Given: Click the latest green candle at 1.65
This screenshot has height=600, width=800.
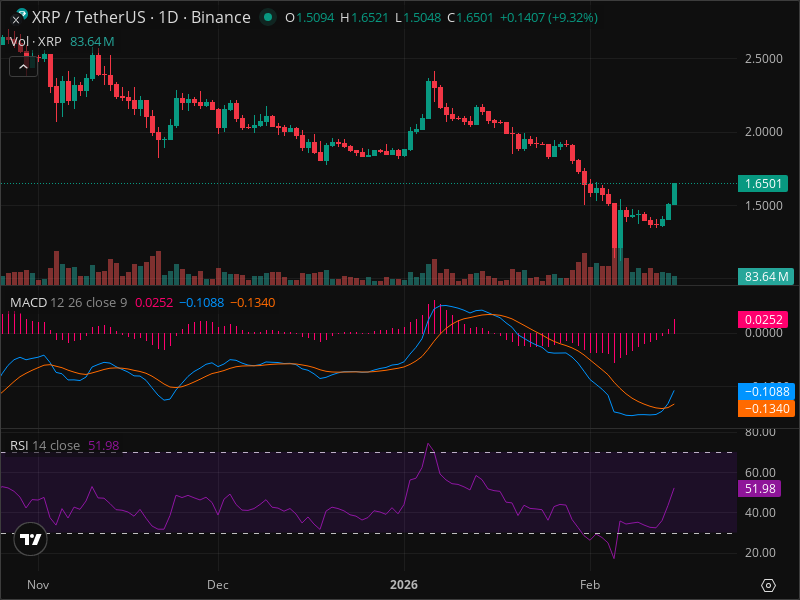Looking at the screenshot, I should (674, 194).
